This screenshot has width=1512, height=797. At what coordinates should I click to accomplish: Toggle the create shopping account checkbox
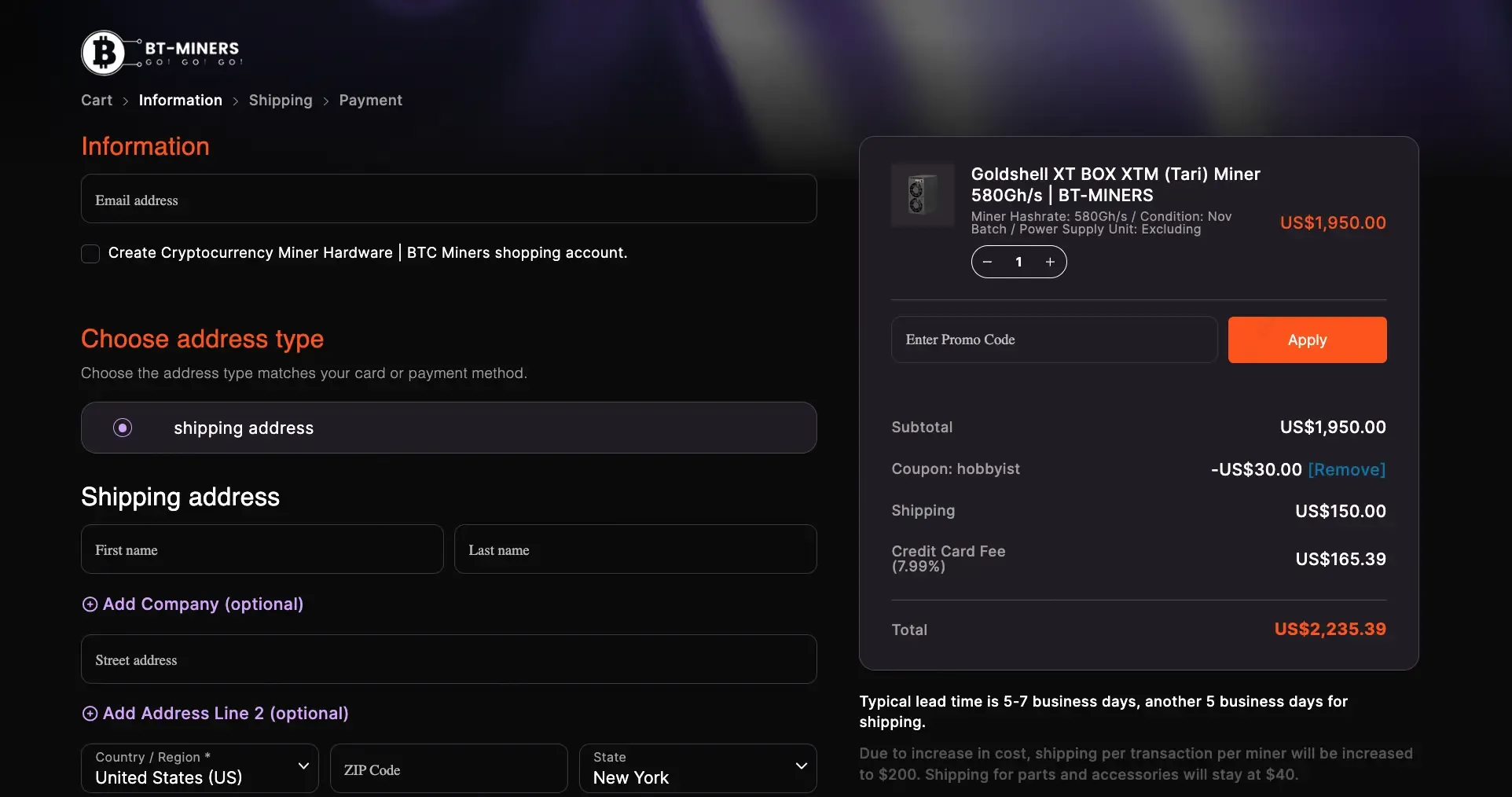coord(90,253)
